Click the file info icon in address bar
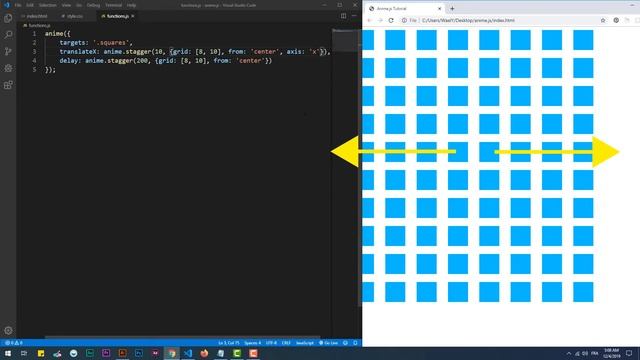 pyautogui.click(x=404, y=20)
